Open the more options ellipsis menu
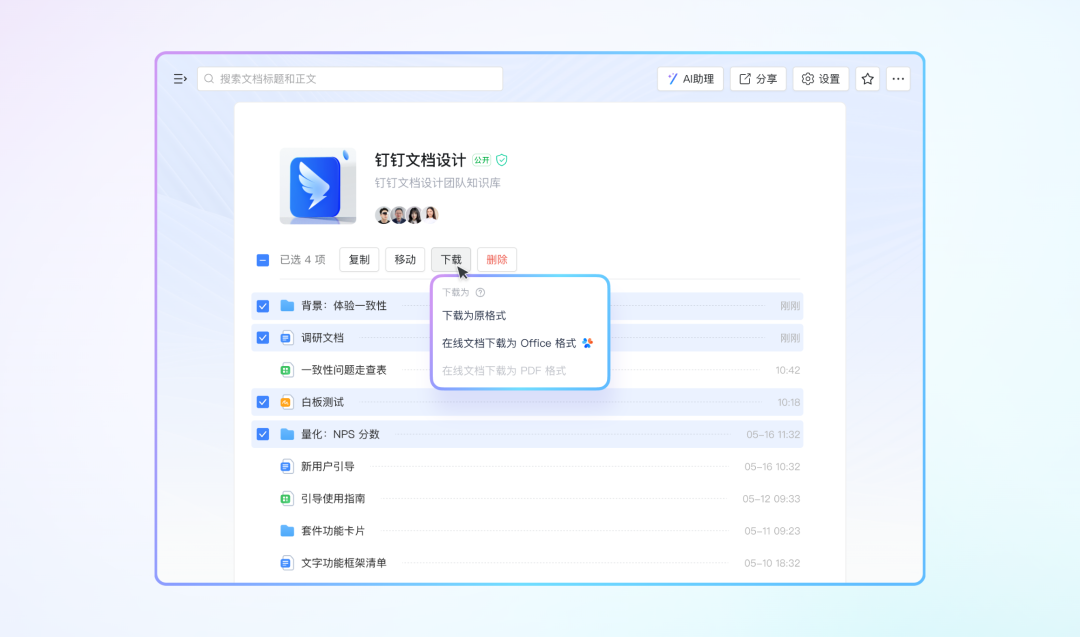 [x=898, y=79]
